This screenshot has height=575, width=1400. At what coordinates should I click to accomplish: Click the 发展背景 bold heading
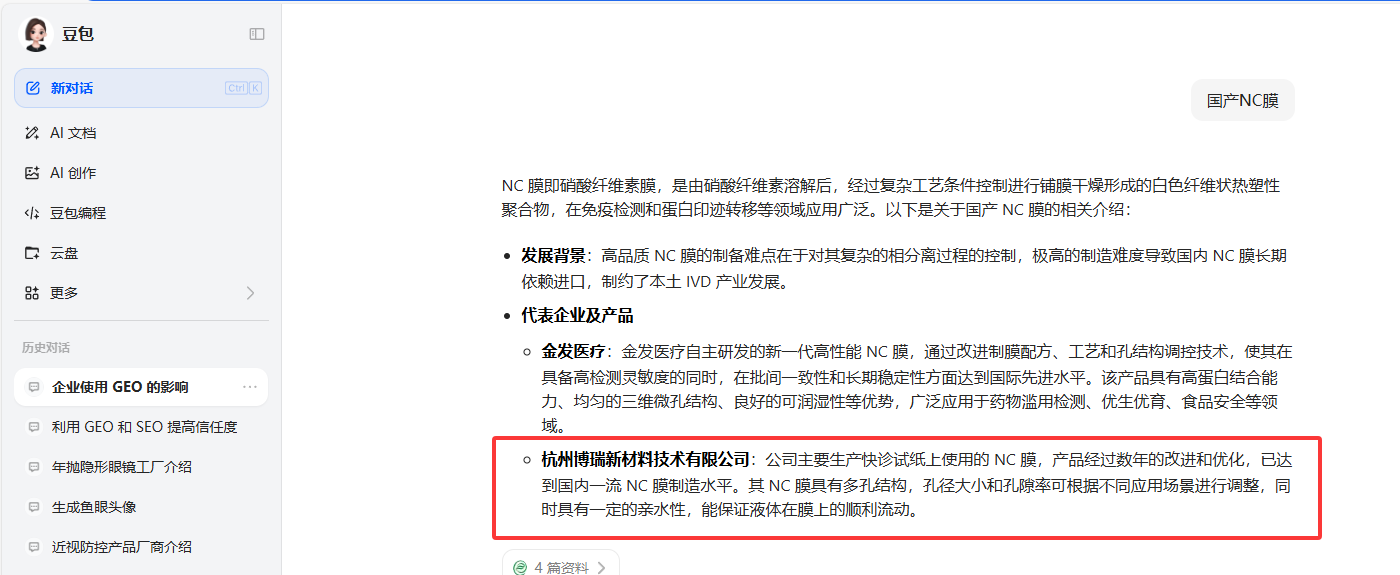[553, 256]
